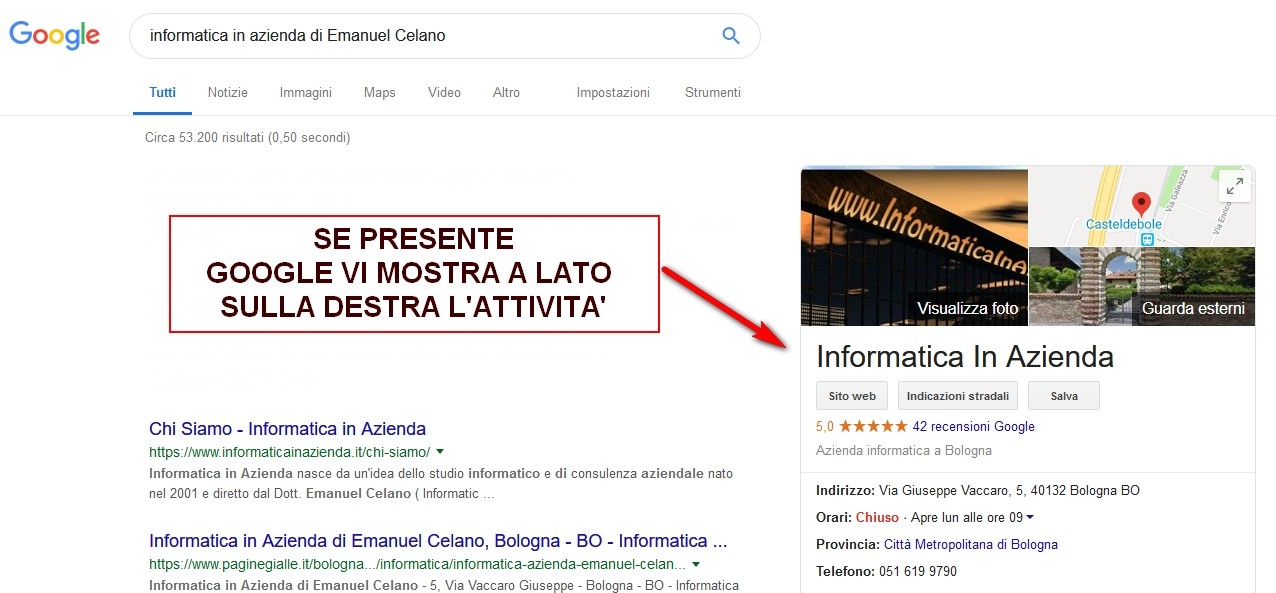Click the 'Azienda informatica a Bologna' text
Image resolution: width=1276 pixels, height=593 pixels.
tap(904, 450)
